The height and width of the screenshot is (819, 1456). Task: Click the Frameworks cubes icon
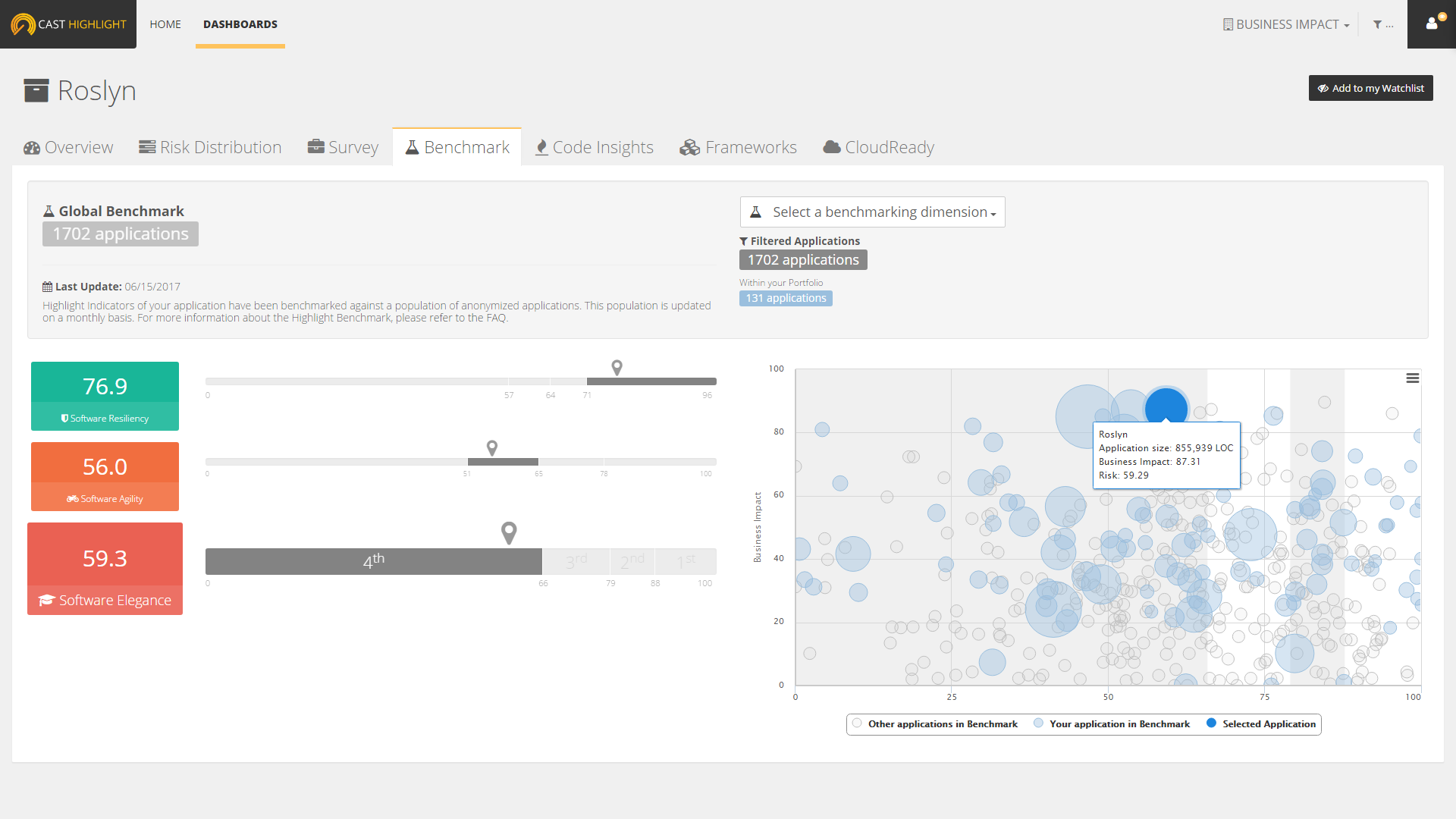(689, 147)
